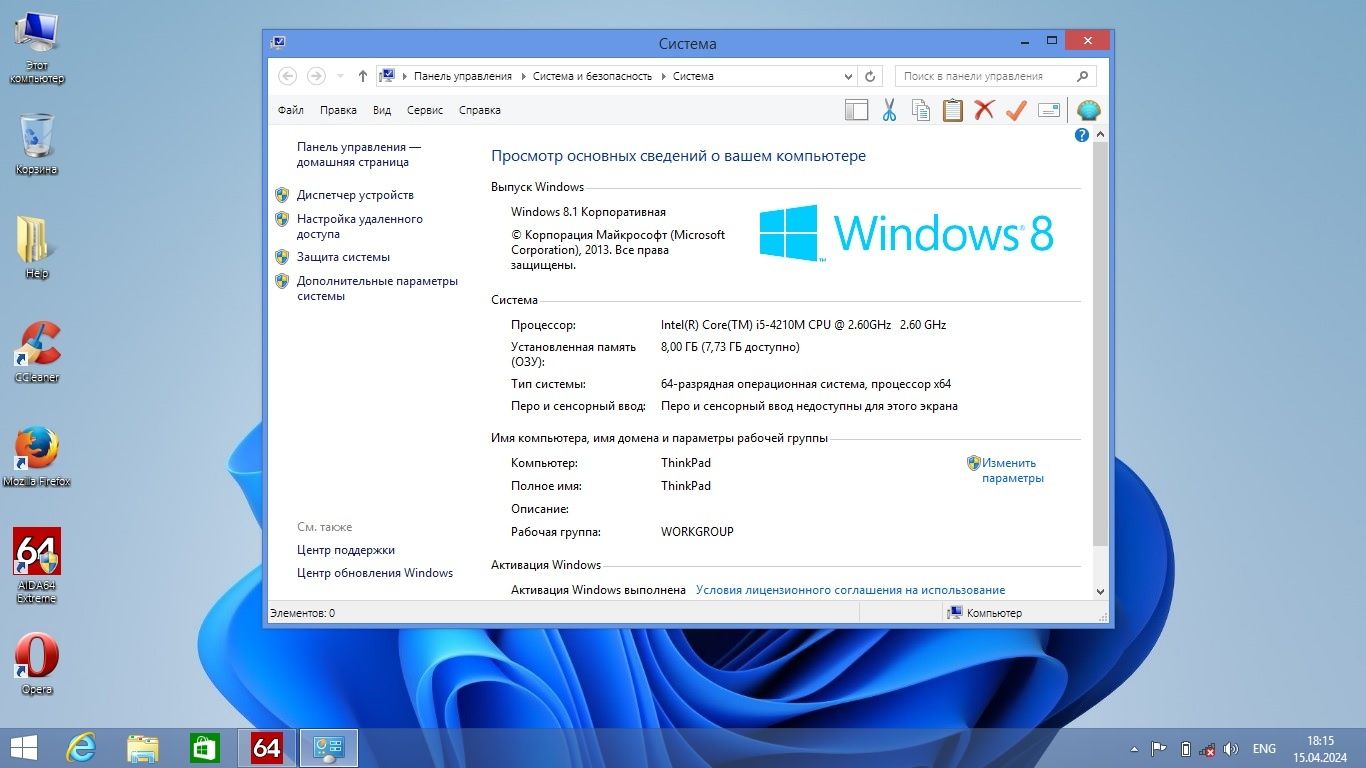Click Изменить параметры link
This screenshot has height=768, width=1366.
pos(1012,470)
